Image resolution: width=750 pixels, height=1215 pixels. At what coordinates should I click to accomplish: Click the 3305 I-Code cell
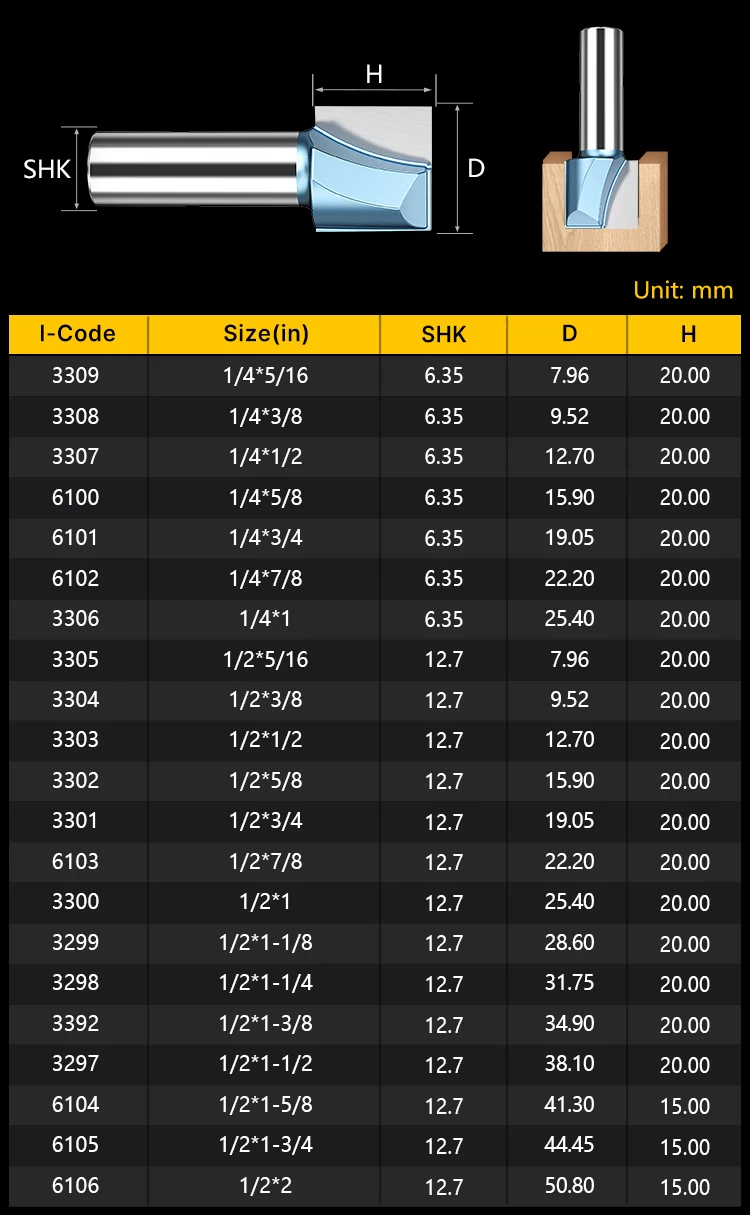pyautogui.click(x=76, y=659)
